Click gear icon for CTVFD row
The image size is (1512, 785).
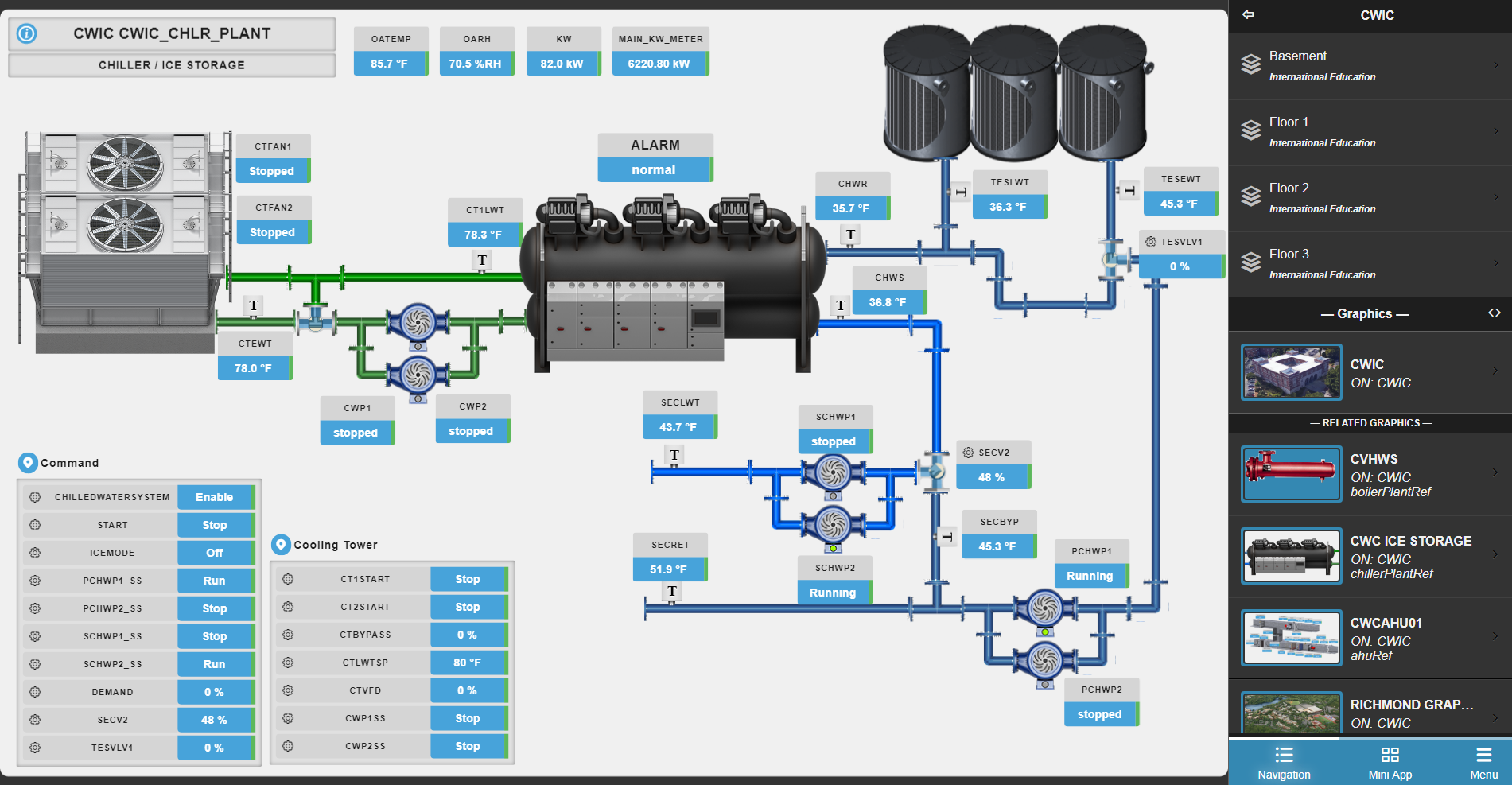click(x=288, y=690)
